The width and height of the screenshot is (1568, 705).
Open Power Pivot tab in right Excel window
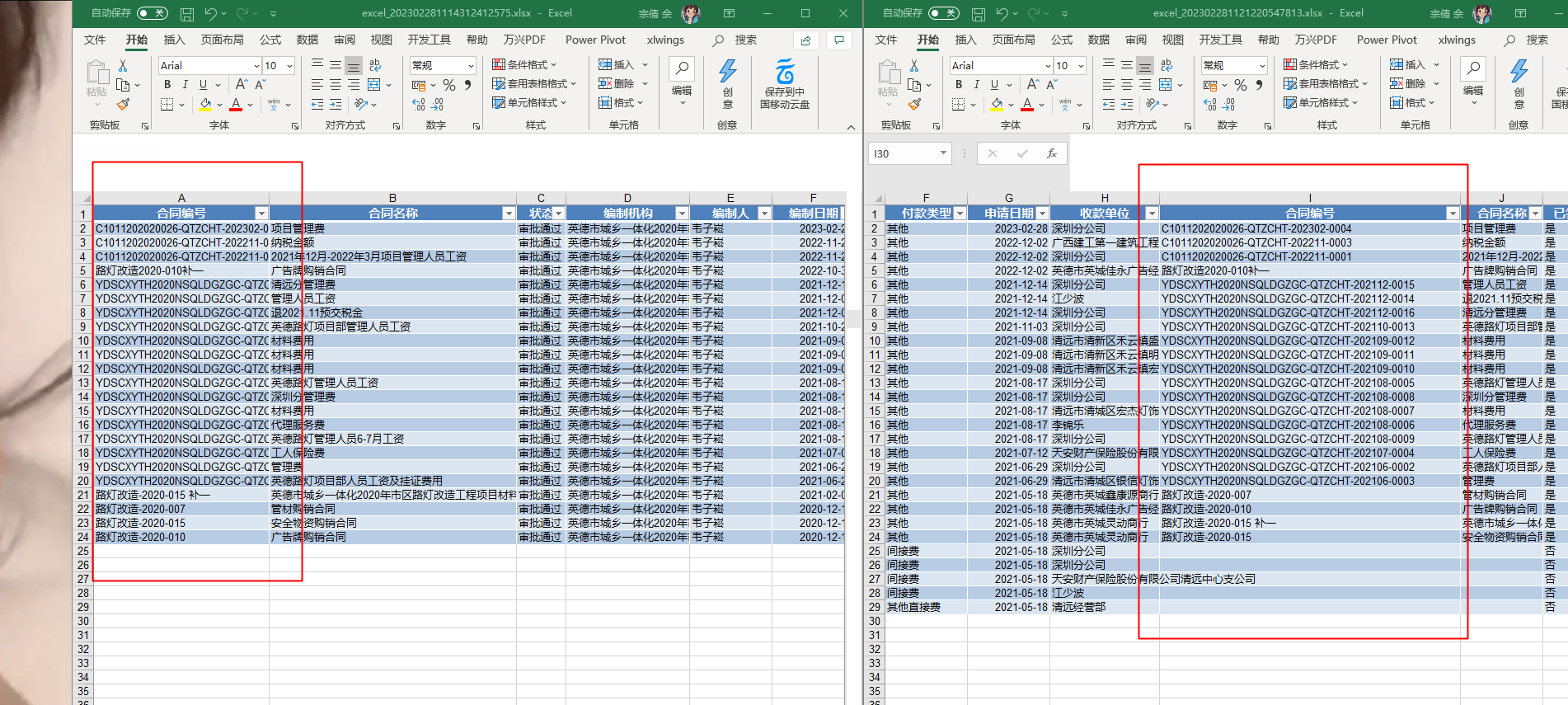coord(1387,40)
